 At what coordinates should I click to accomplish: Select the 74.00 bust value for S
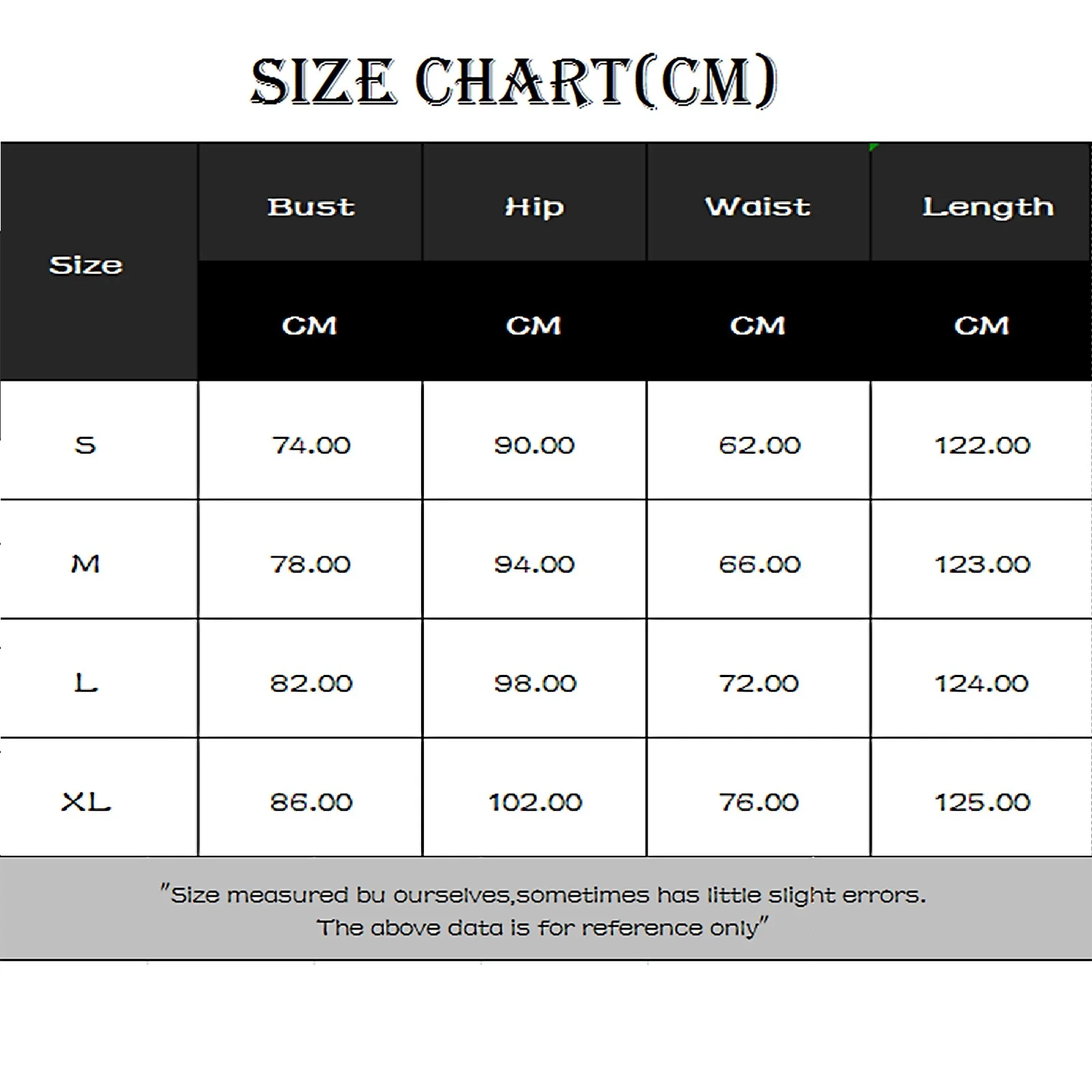tap(311, 445)
